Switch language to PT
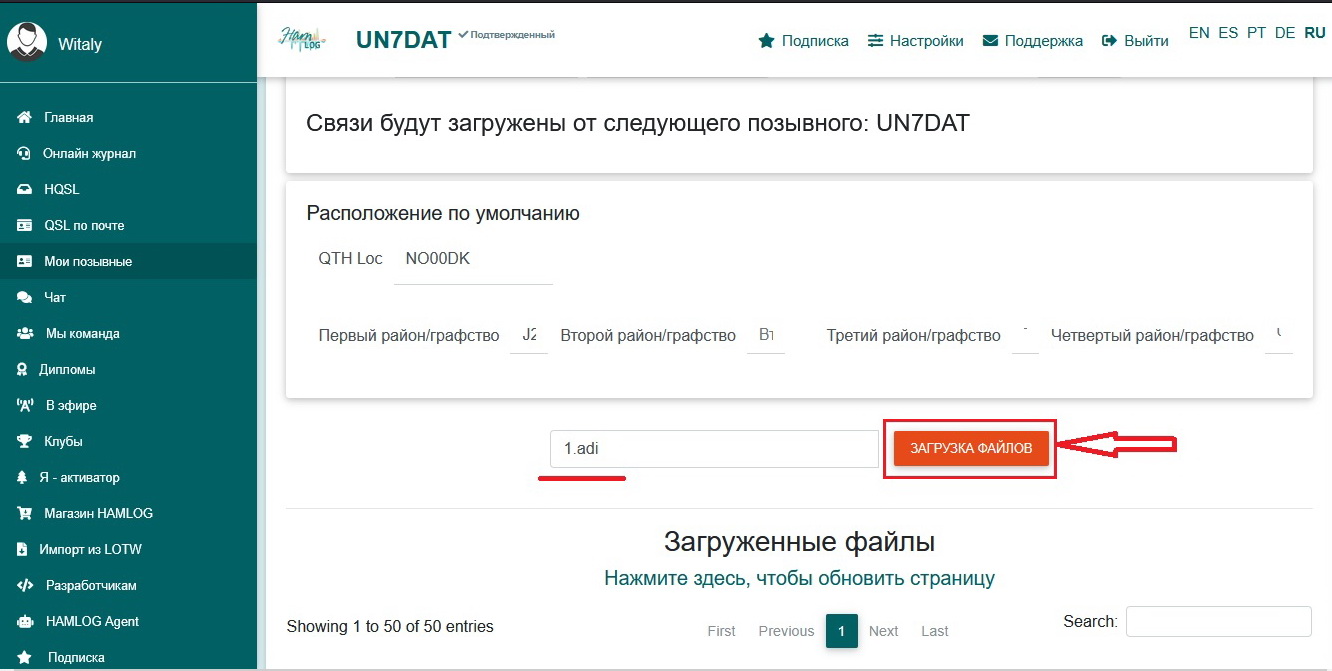The image size is (1332, 671). [1256, 33]
